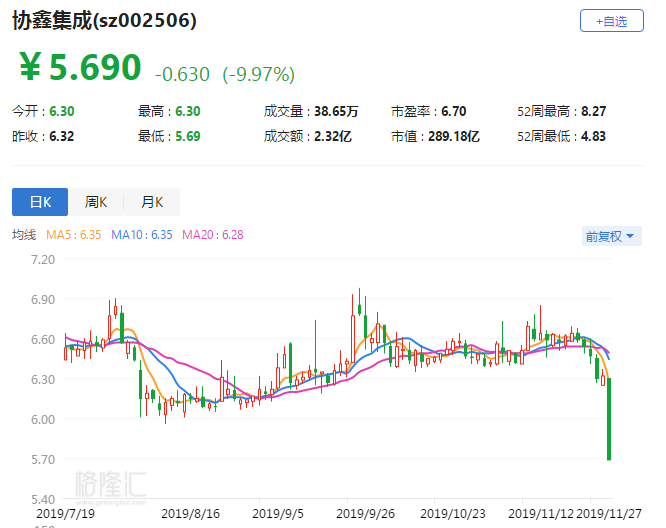
Task: Click the large green limit-down candlestick
Action: tap(609, 419)
